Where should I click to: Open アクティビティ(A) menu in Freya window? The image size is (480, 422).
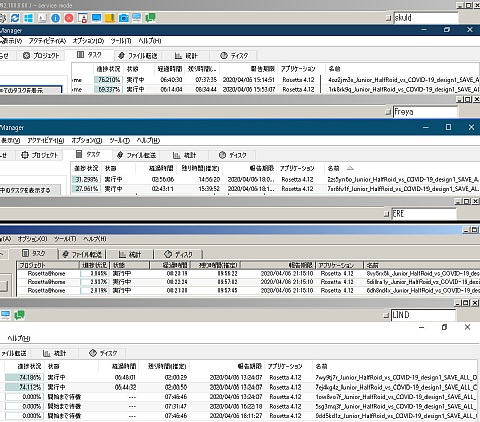(46, 141)
